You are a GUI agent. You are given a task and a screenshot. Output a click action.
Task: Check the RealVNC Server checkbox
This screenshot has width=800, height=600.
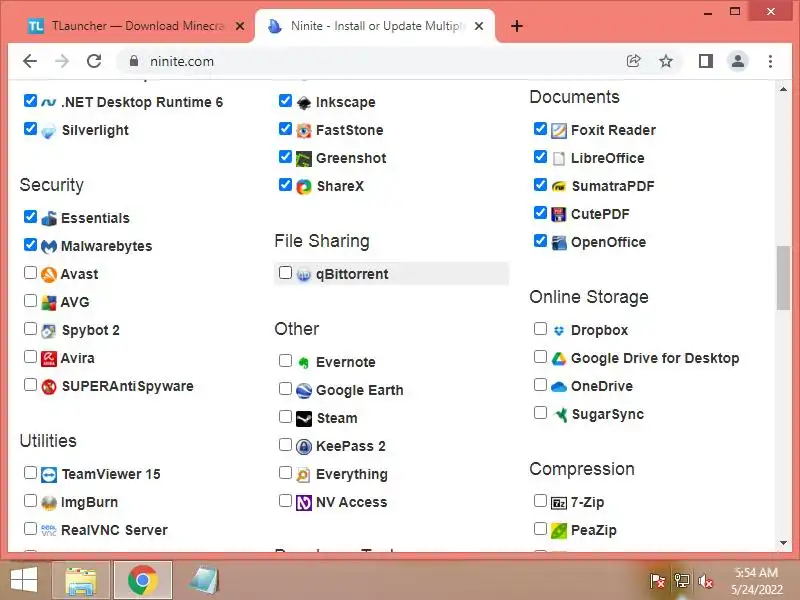click(x=30, y=529)
